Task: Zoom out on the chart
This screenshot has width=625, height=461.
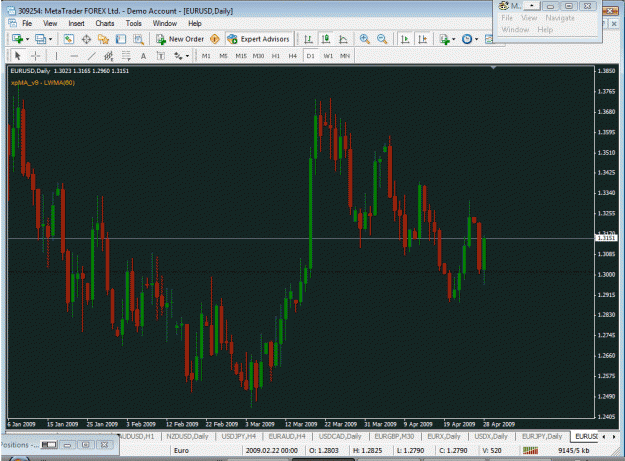Action: [382, 39]
